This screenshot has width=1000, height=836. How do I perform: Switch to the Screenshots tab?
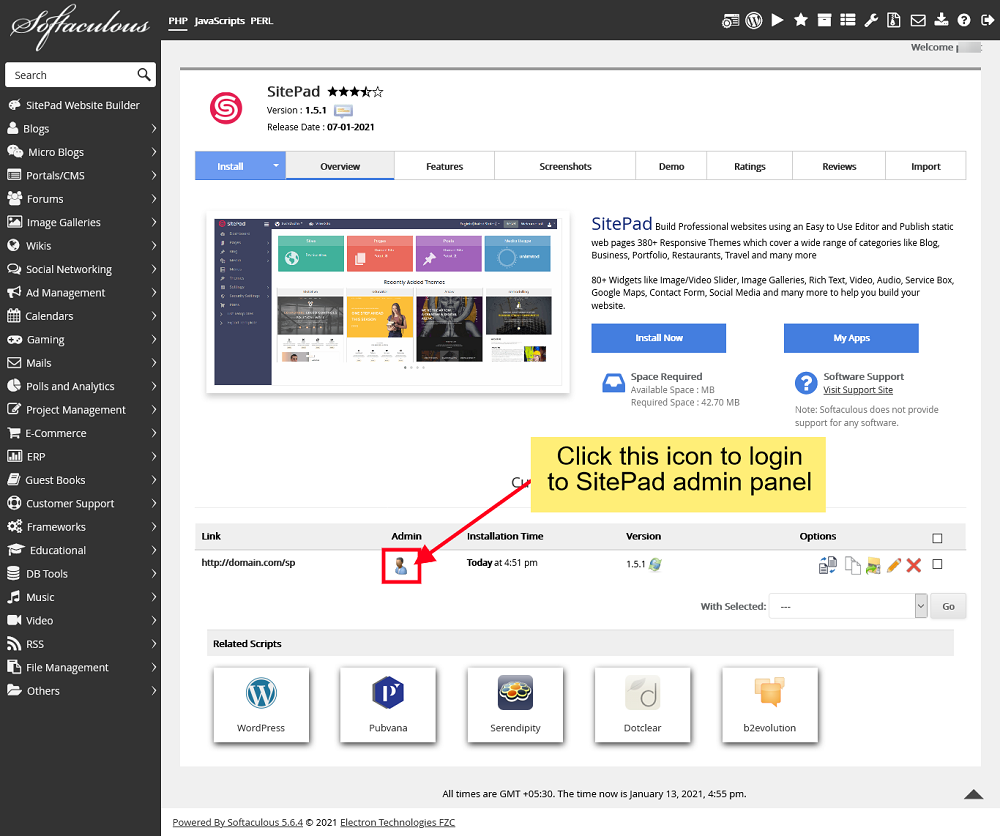pos(565,166)
